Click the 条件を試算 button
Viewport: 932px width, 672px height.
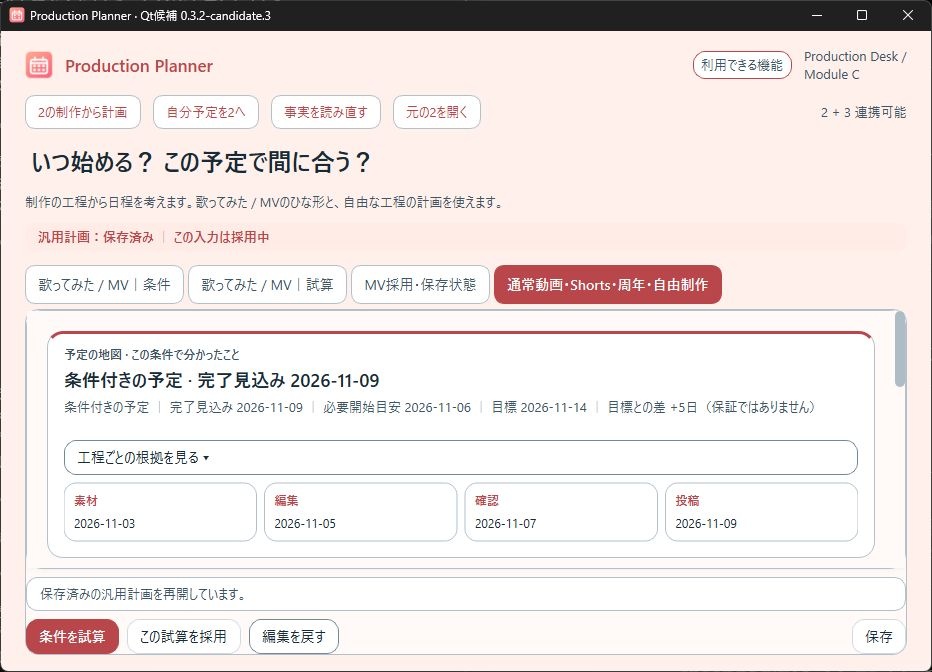[73, 636]
